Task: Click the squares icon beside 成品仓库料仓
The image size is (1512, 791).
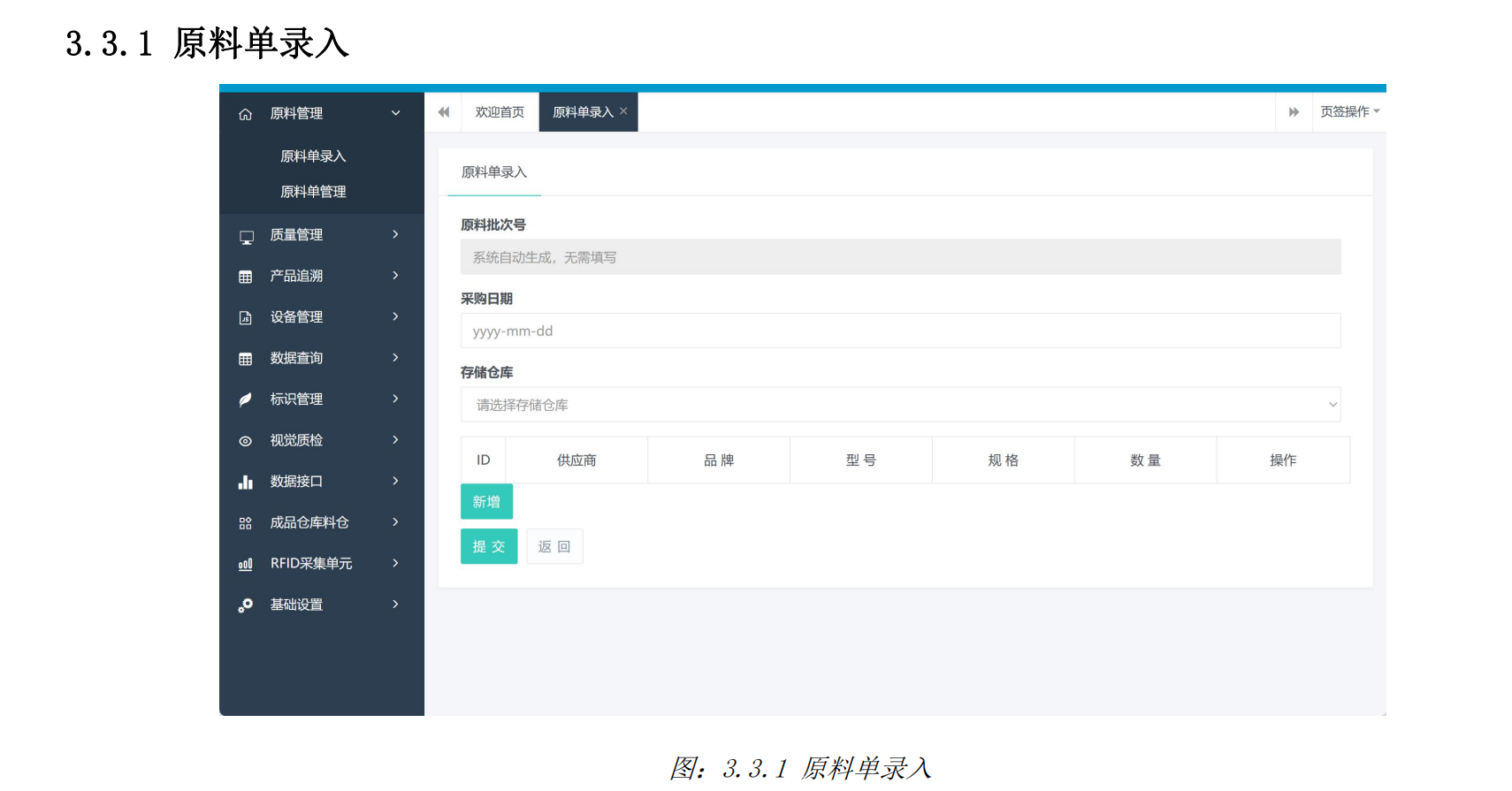Action: click(246, 523)
